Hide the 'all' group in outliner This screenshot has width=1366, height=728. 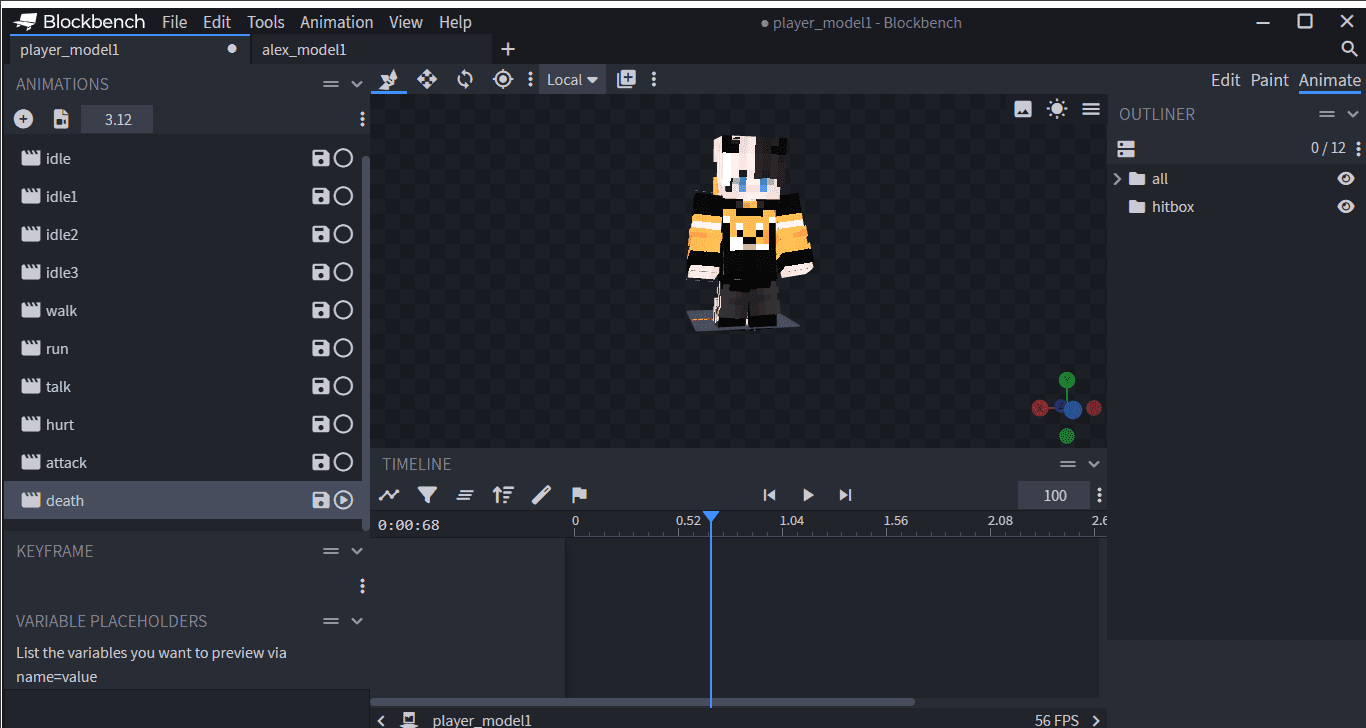click(1346, 179)
